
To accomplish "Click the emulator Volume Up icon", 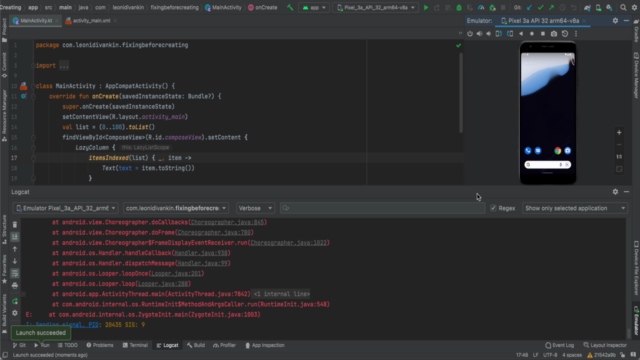I will (x=479, y=34).
